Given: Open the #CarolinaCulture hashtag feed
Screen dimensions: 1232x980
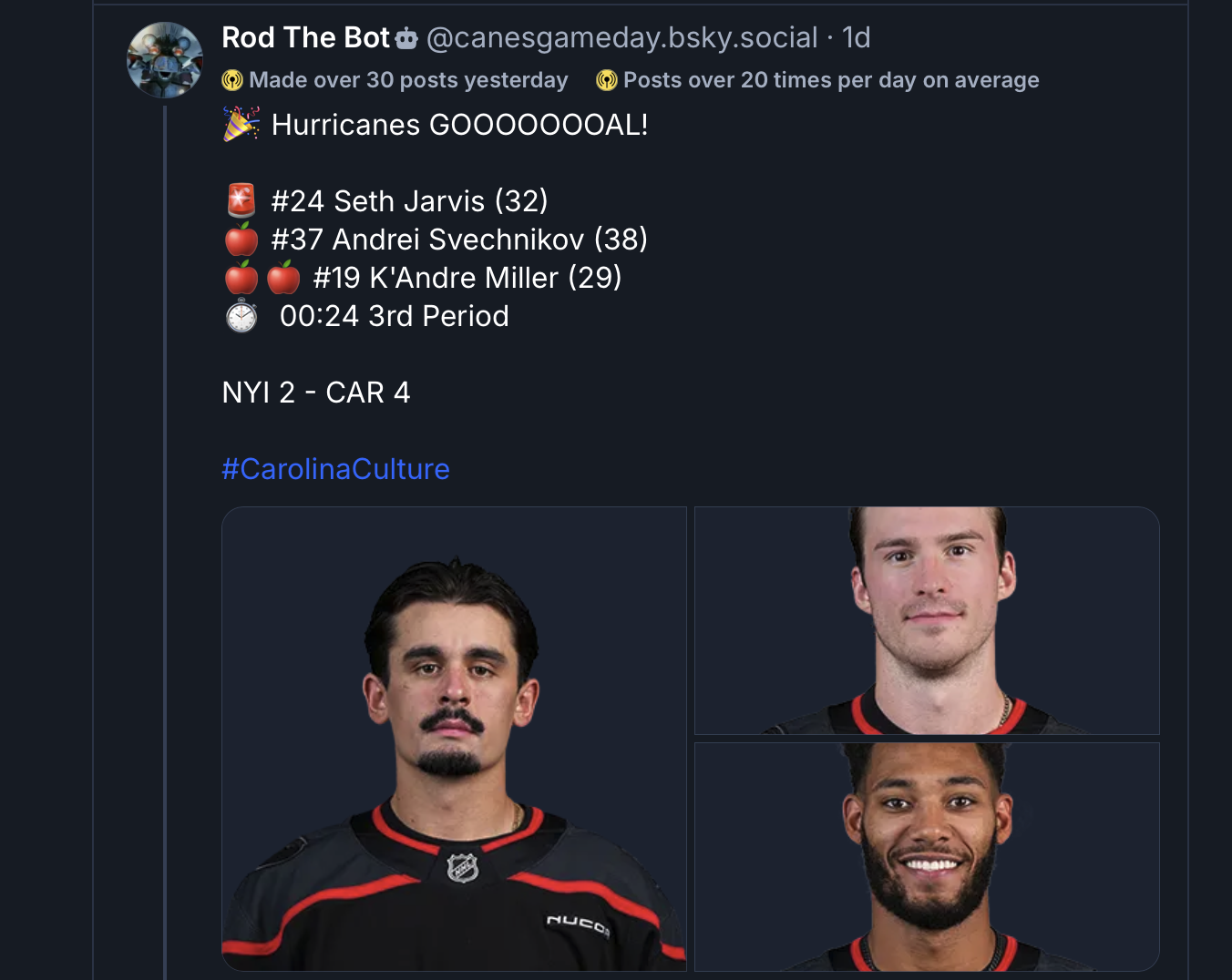Looking at the screenshot, I should click(334, 469).
